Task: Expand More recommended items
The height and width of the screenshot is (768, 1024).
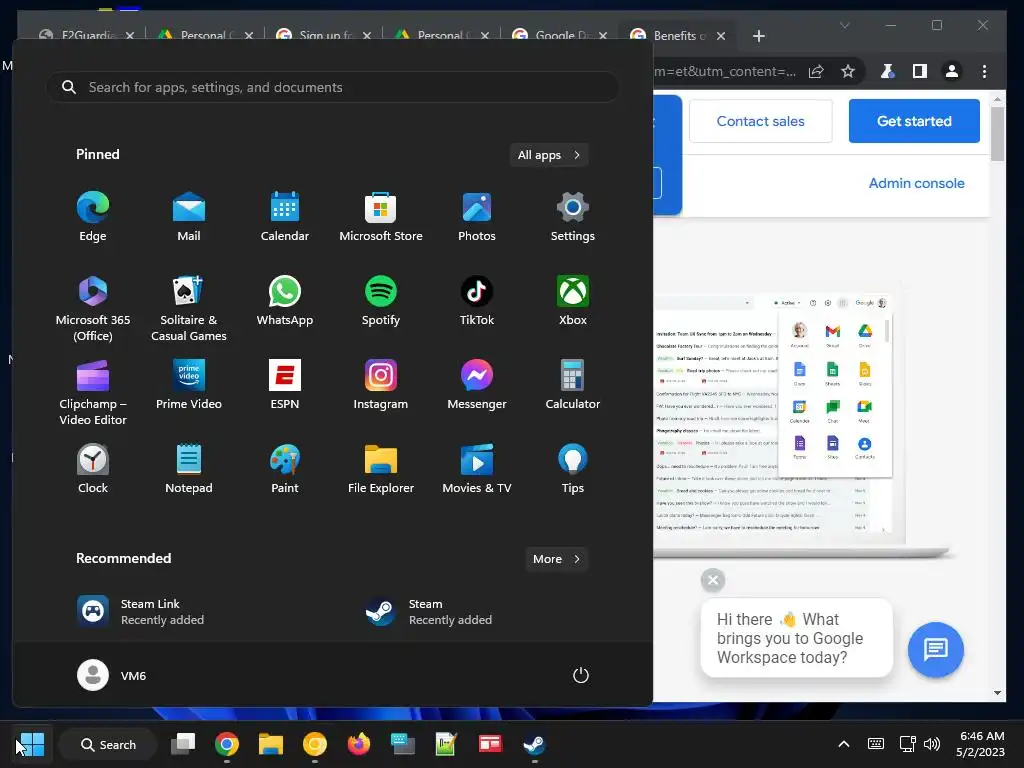Action: [x=556, y=559]
